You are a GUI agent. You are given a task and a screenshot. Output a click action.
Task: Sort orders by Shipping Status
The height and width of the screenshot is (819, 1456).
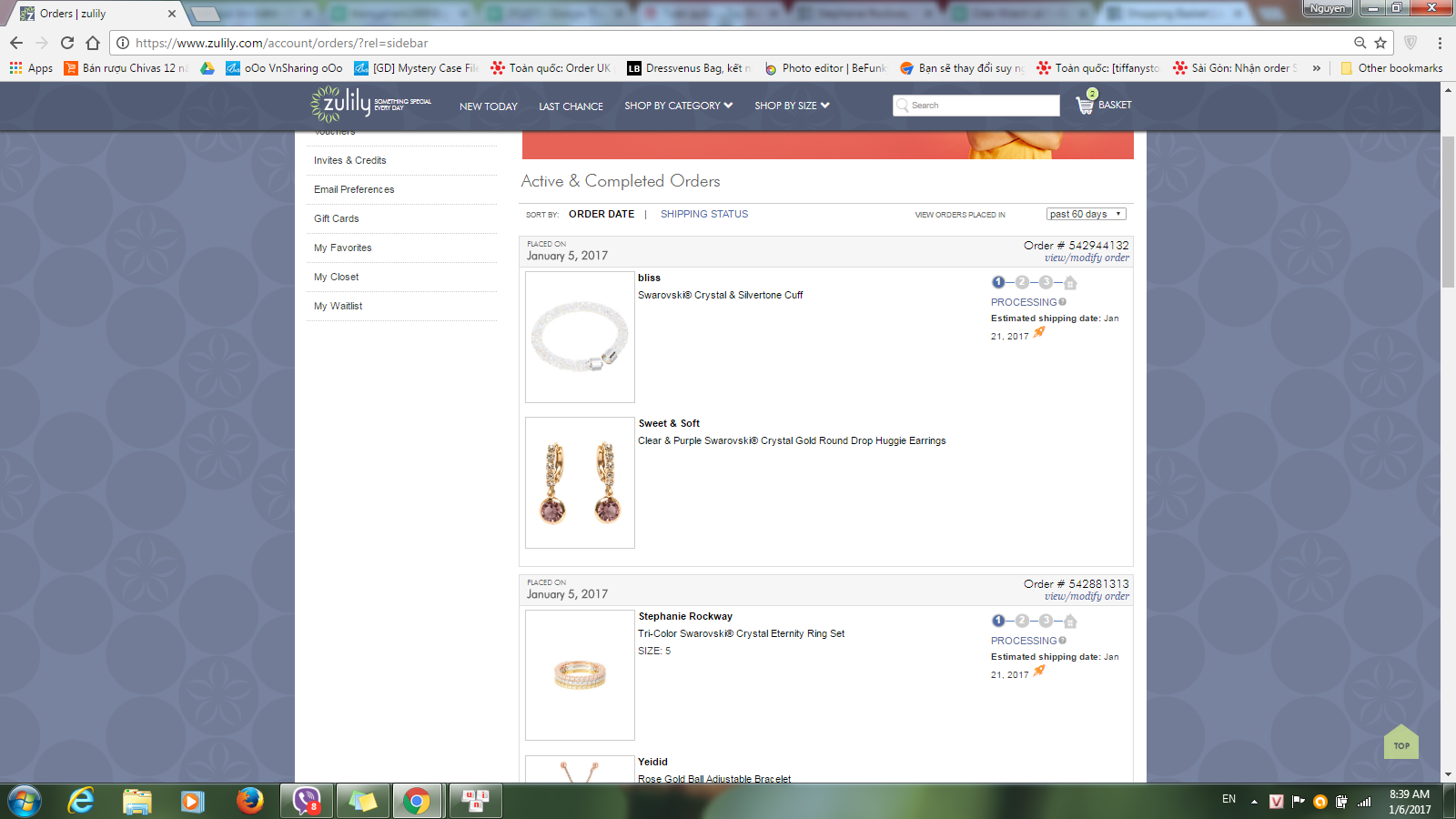(x=704, y=215)
